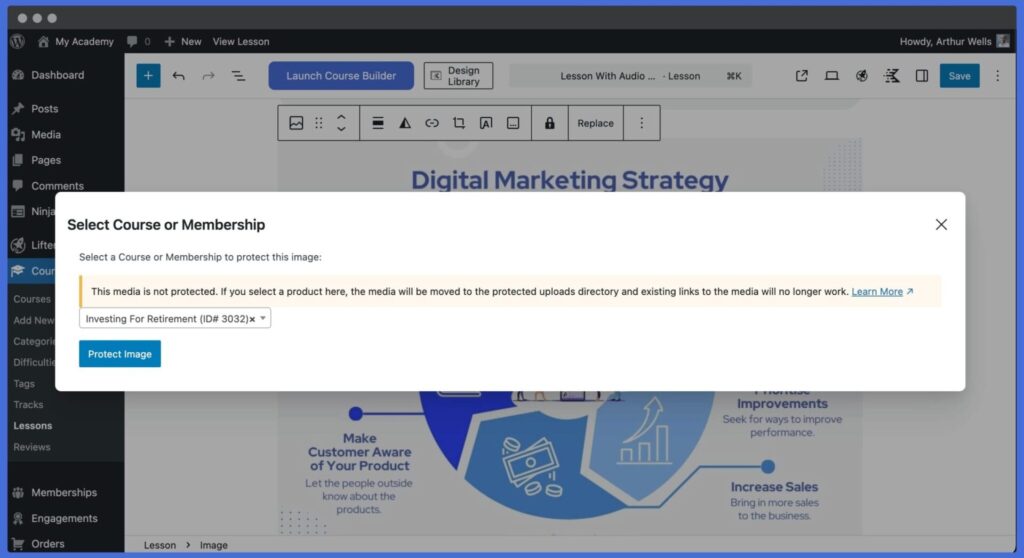The height and width of the screenshot is (558, 1024).
Task: Click the Protect Image button
Action: pos(120,353)
